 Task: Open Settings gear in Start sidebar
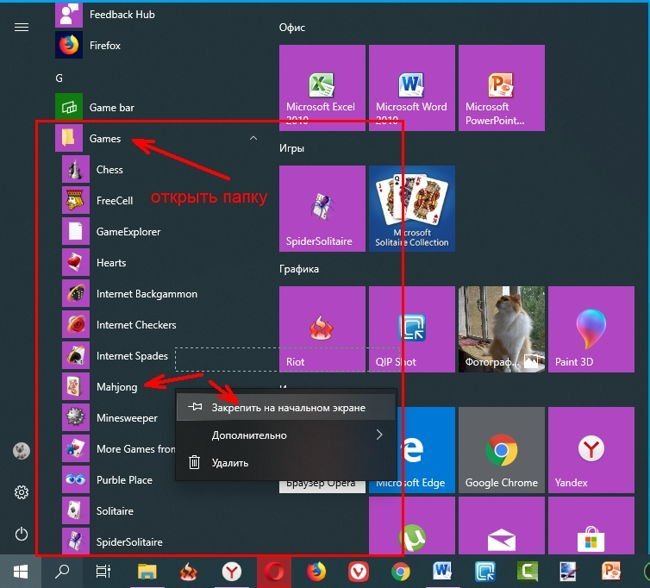[x=22, y=492]
